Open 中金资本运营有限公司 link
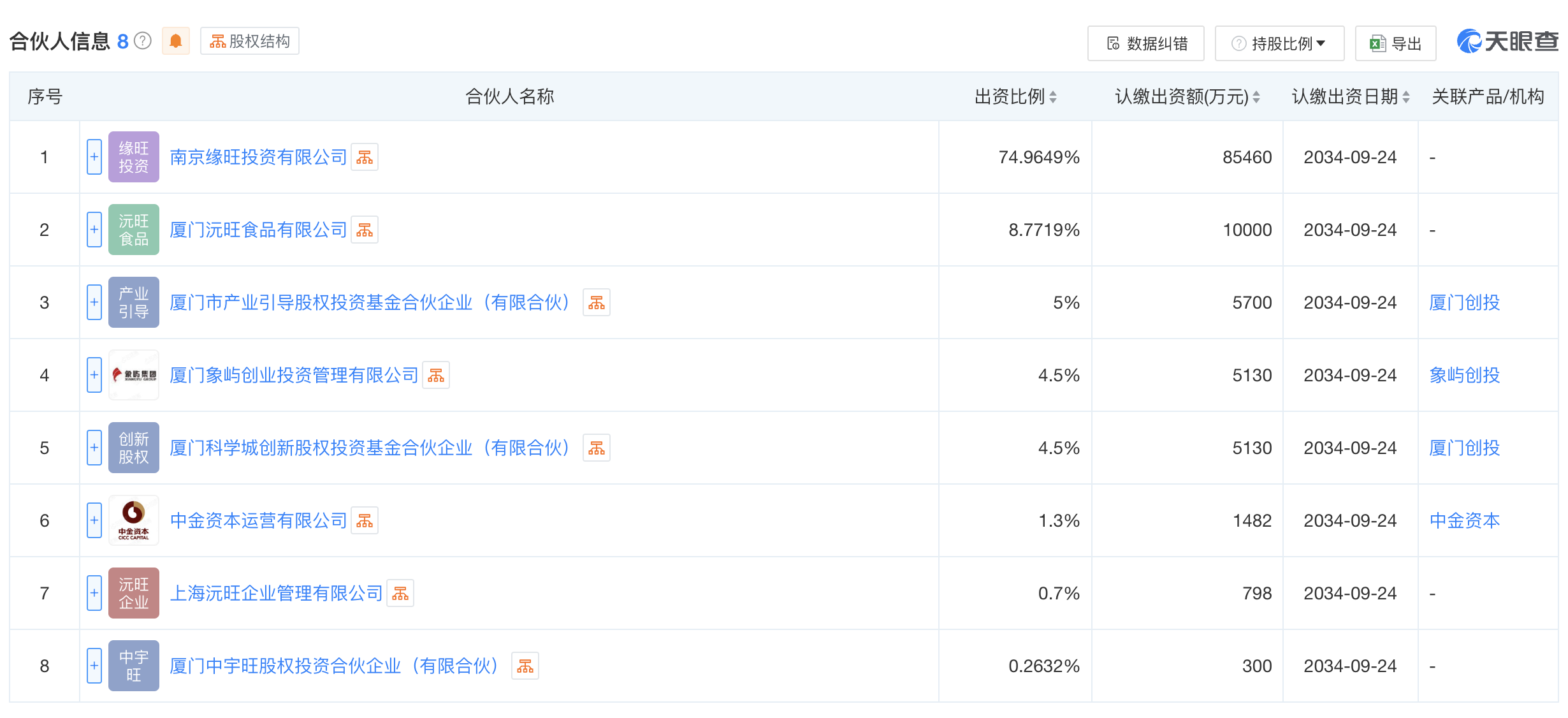Viewport: 1568px width, 718px height. [x=258, y=520]
